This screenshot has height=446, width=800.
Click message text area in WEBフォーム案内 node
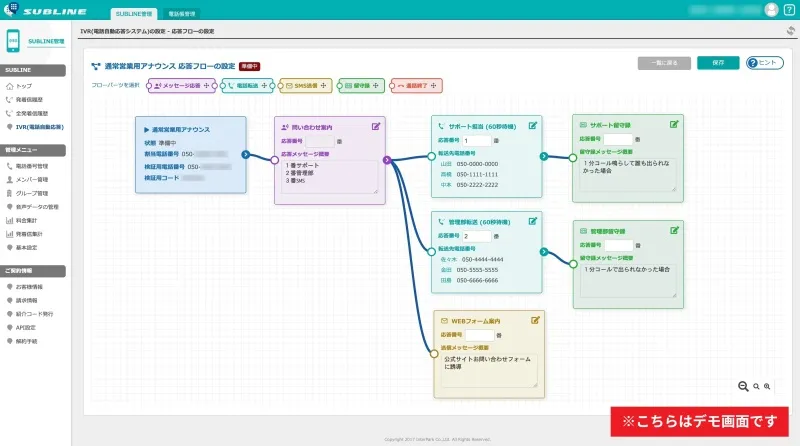point(489,370)
